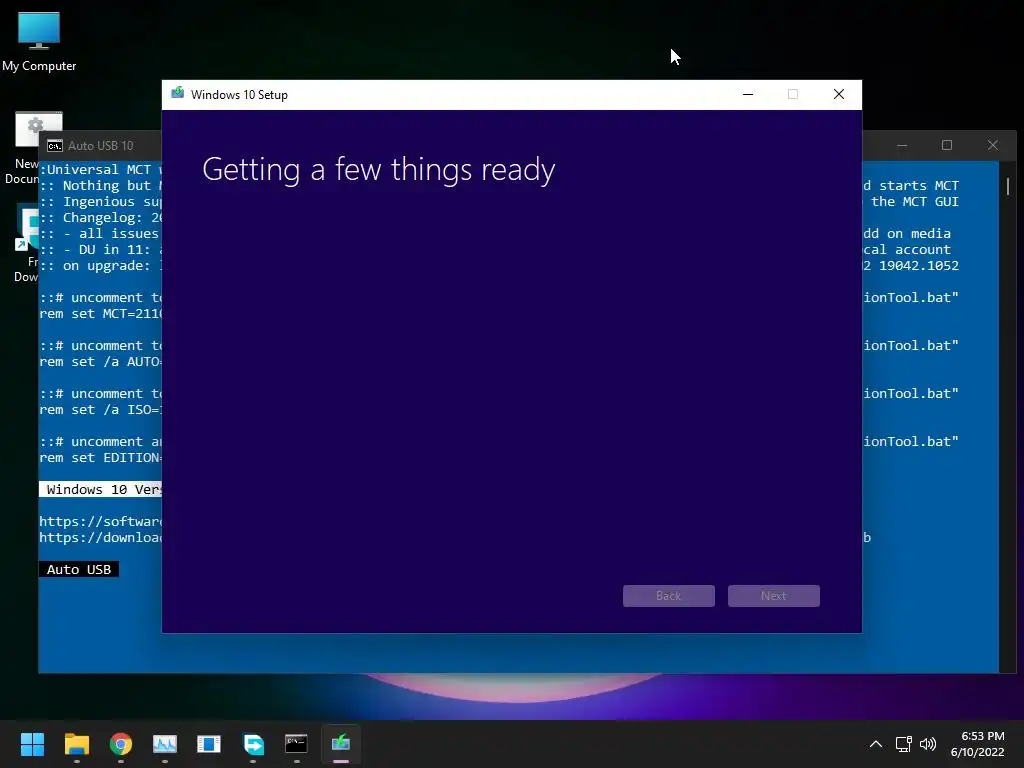Image resolution: width=1024 pixels, height=768 pixels.
Task: Click the 'rem set /a AUTO' console line
Action: [x=101, y=361]
